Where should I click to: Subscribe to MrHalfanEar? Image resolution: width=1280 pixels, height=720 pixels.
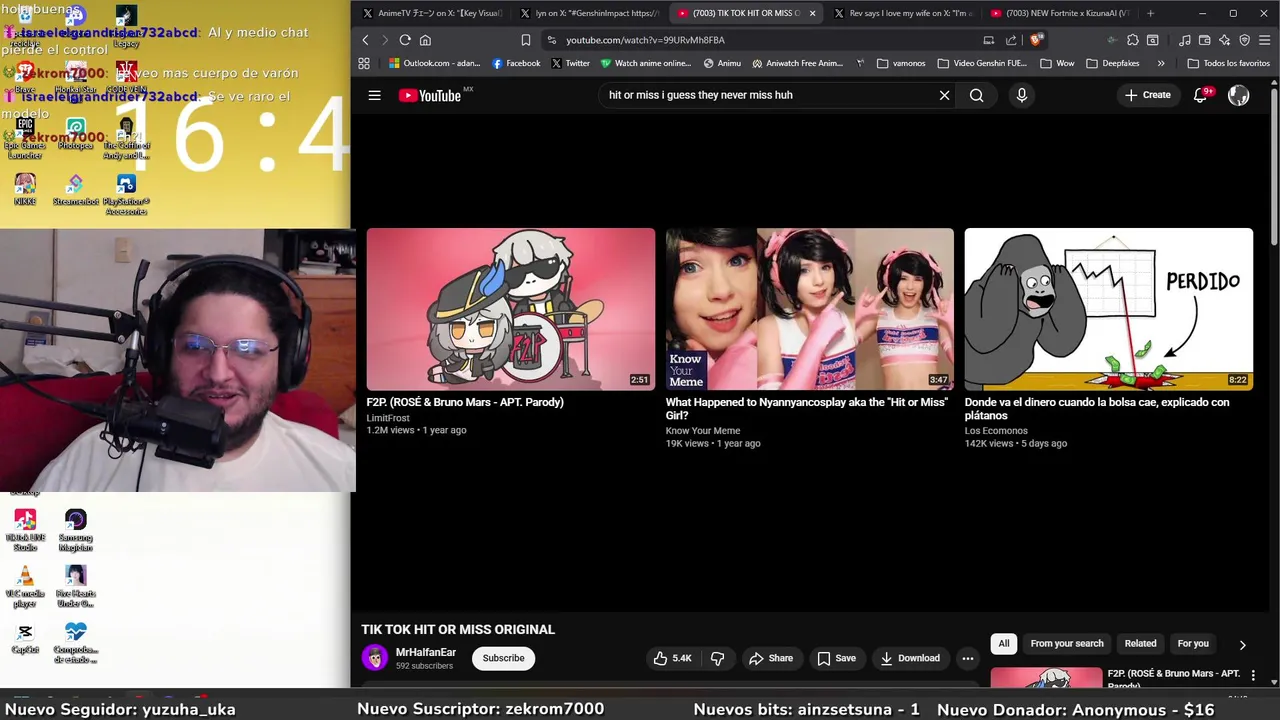[503, 658]
